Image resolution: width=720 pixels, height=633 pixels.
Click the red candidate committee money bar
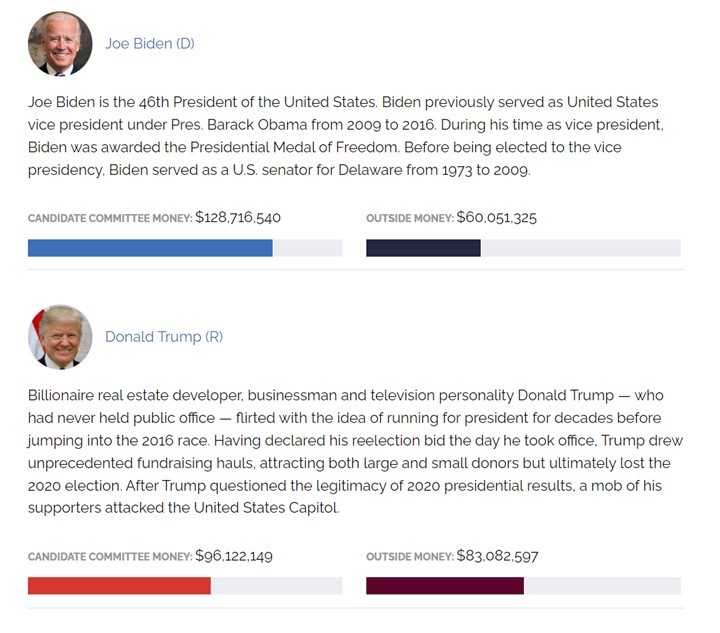pyautogui.click(x=119, y=586)
